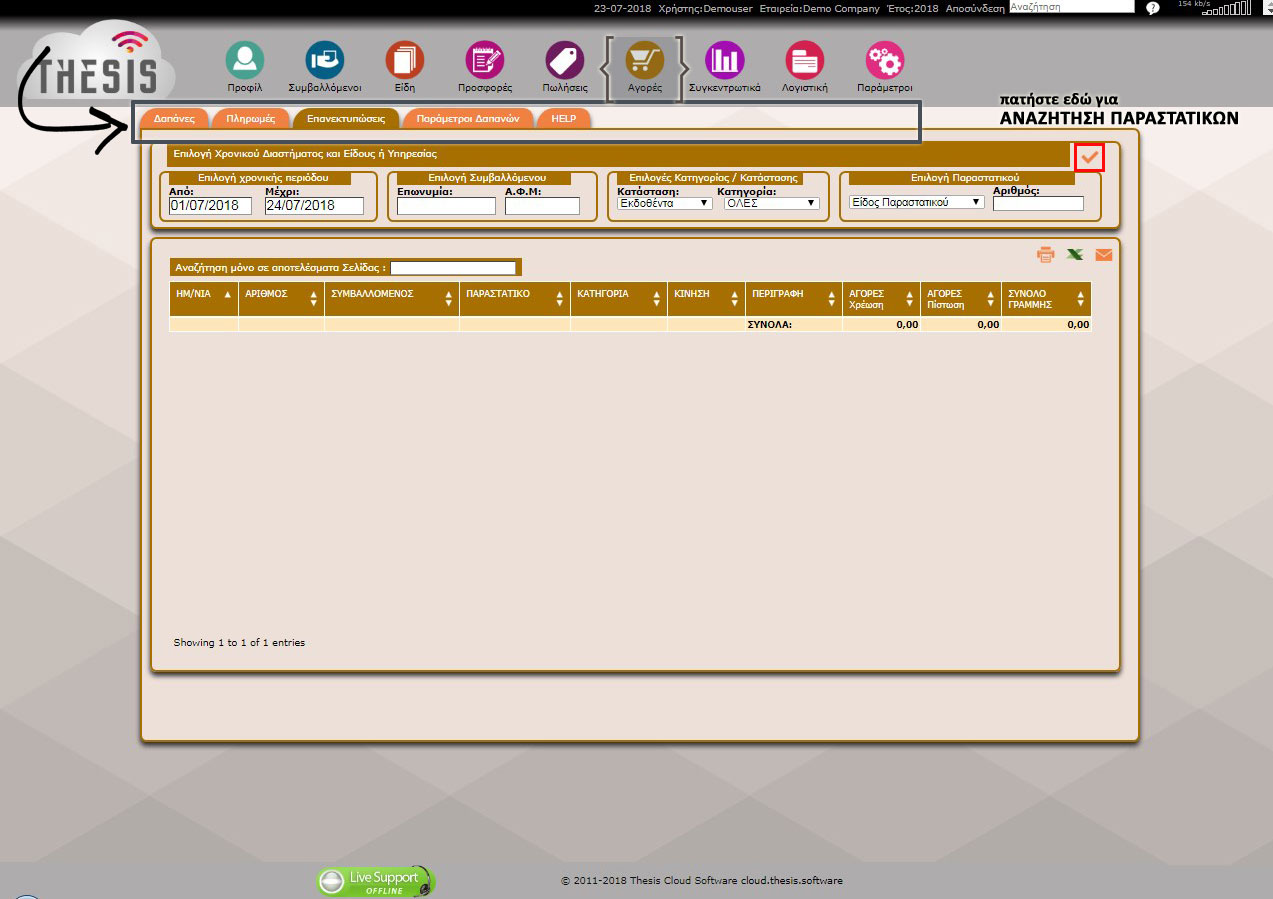Screen dimensions: 1273x899
Task: Open the Λογιστική accounting icon
Action: click(804, 61)
